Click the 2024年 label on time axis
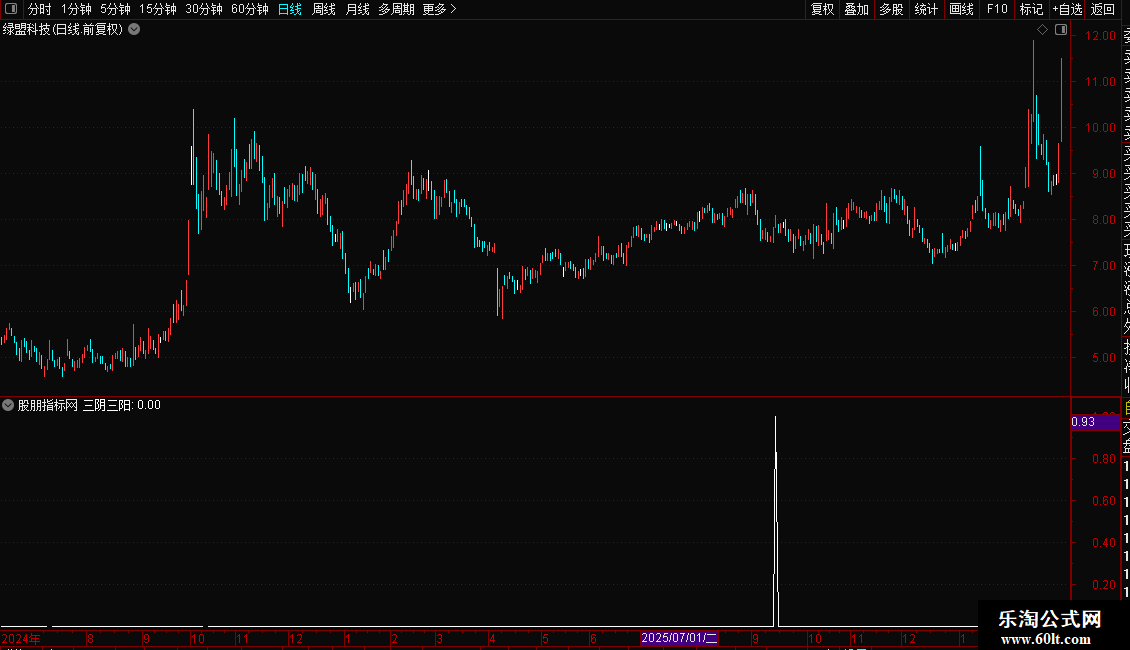Image resolution: width=1130 pixels, height=650 pixels. 21,638
